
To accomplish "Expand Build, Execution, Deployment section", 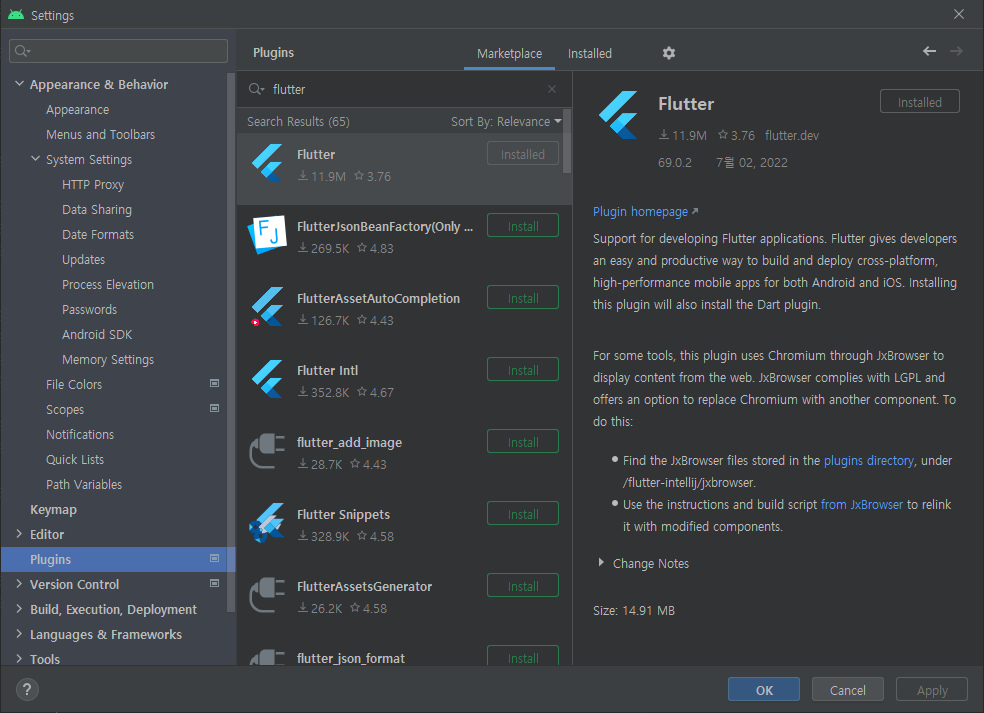I will [x=19, y=609].
